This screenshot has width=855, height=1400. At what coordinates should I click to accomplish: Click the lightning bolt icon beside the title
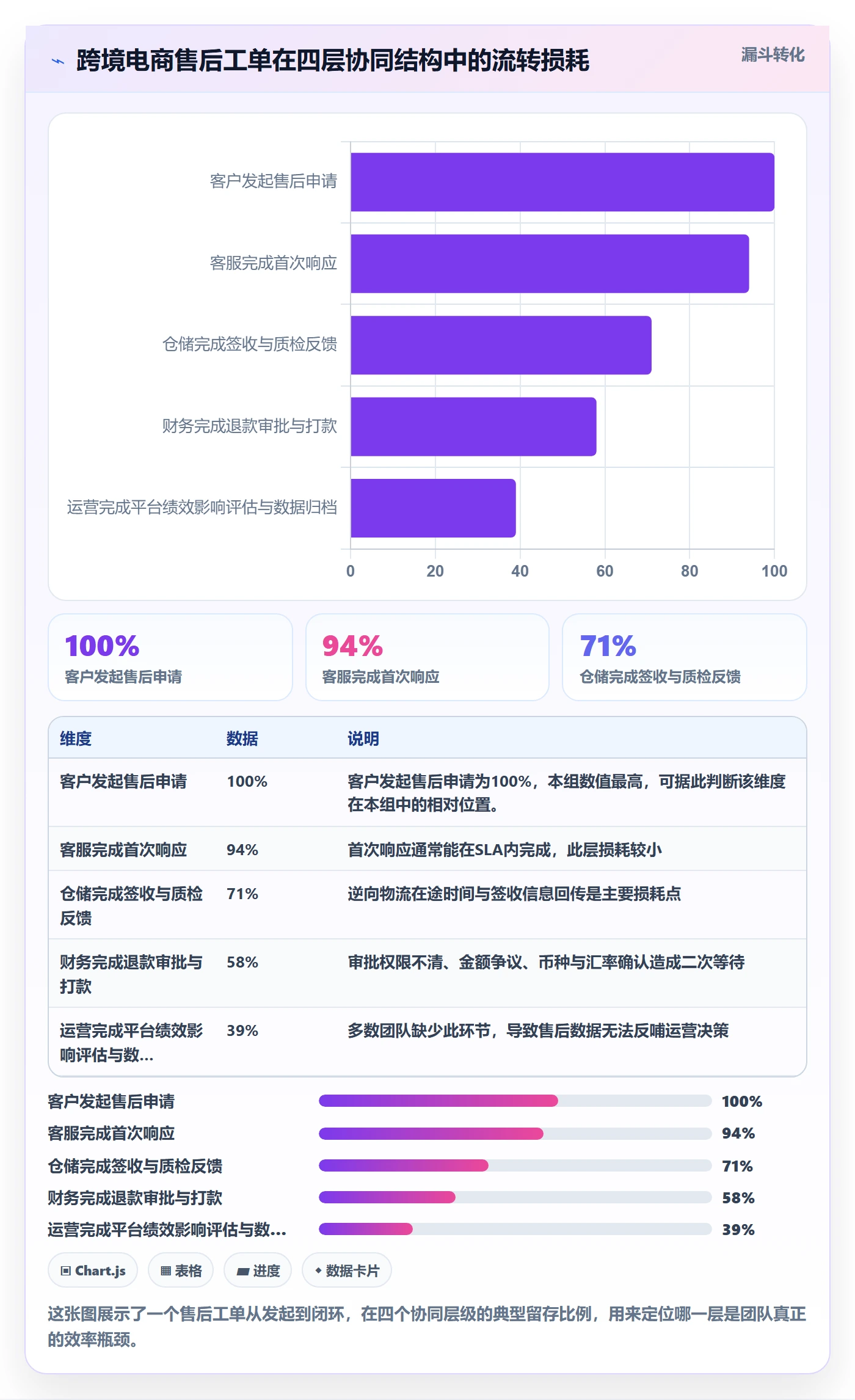[58, 61]
